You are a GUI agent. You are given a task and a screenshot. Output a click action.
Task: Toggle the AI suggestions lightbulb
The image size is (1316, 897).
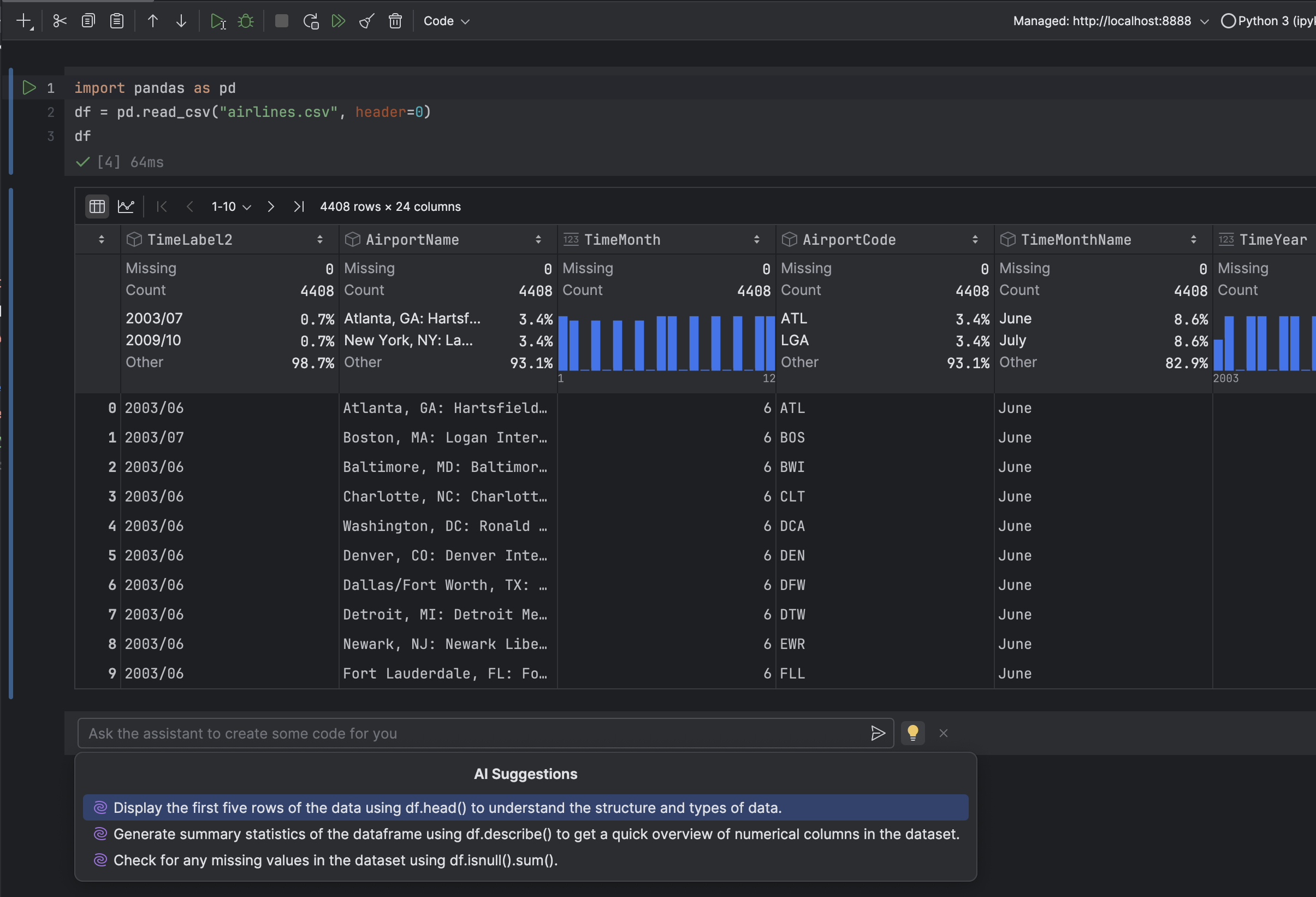pyautogui.click(x=912, y=733)
